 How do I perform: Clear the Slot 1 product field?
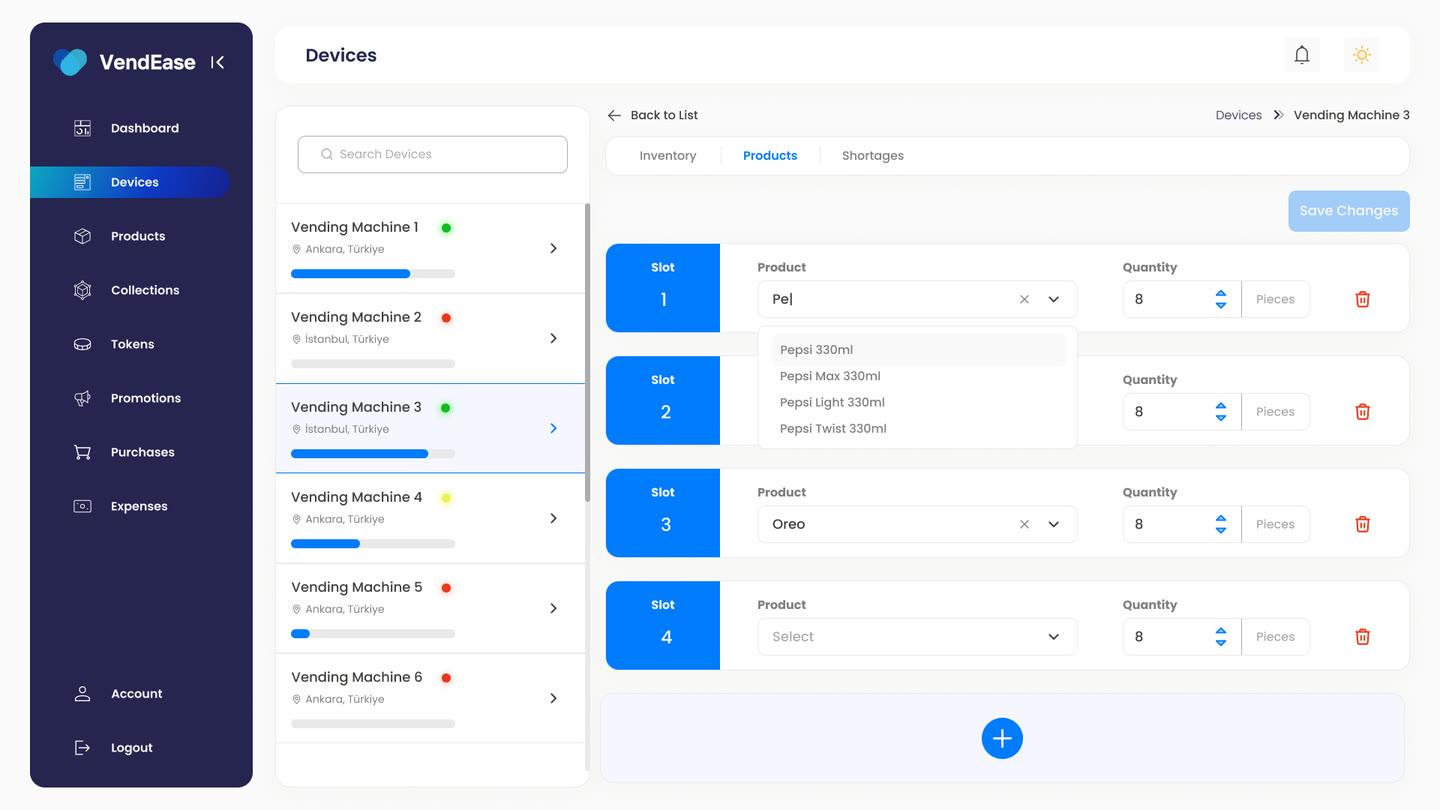(x=1024, y=299)
